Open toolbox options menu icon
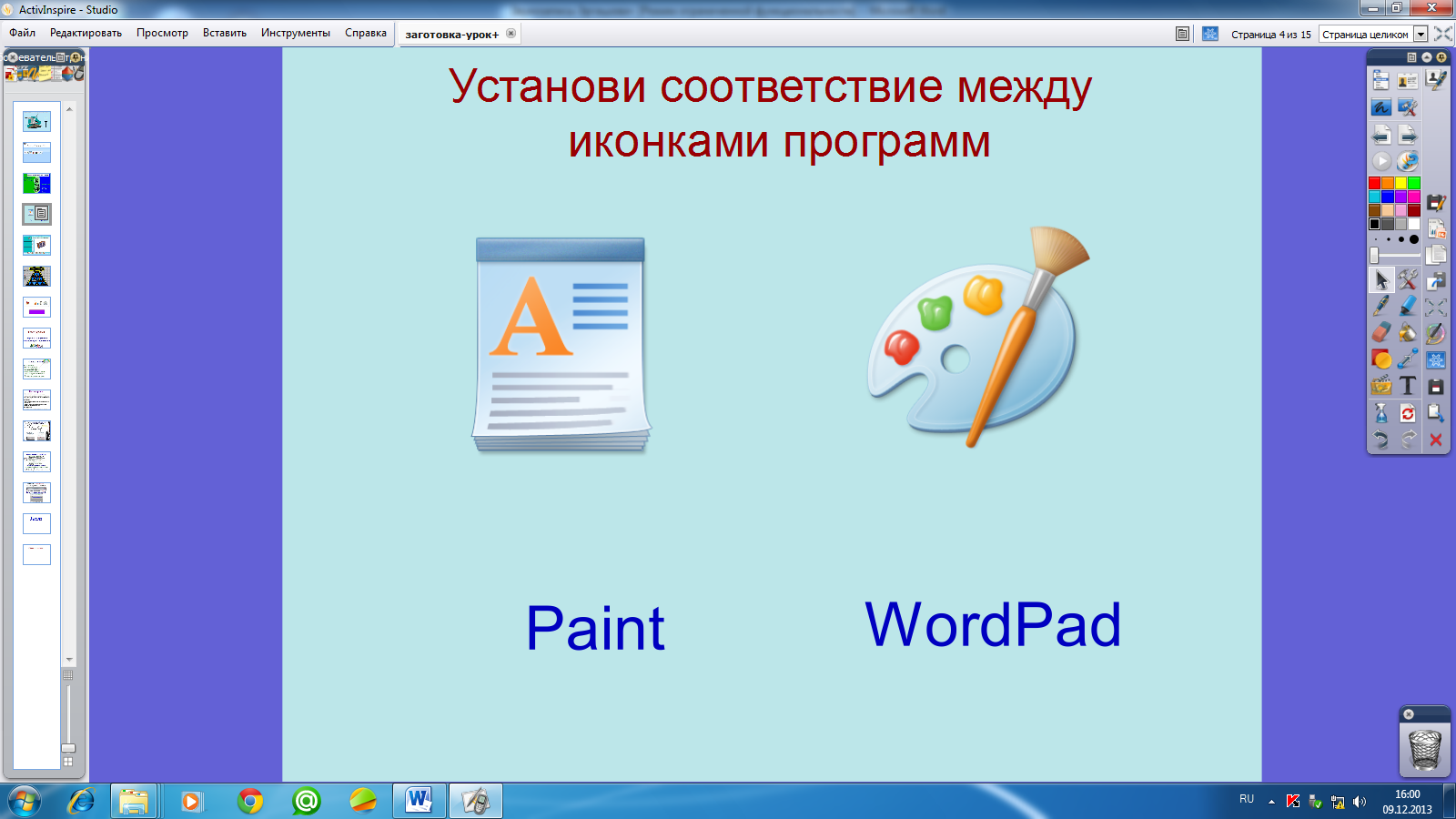Viewport: 1456px width, 819px height. (x=1411, y=57)
